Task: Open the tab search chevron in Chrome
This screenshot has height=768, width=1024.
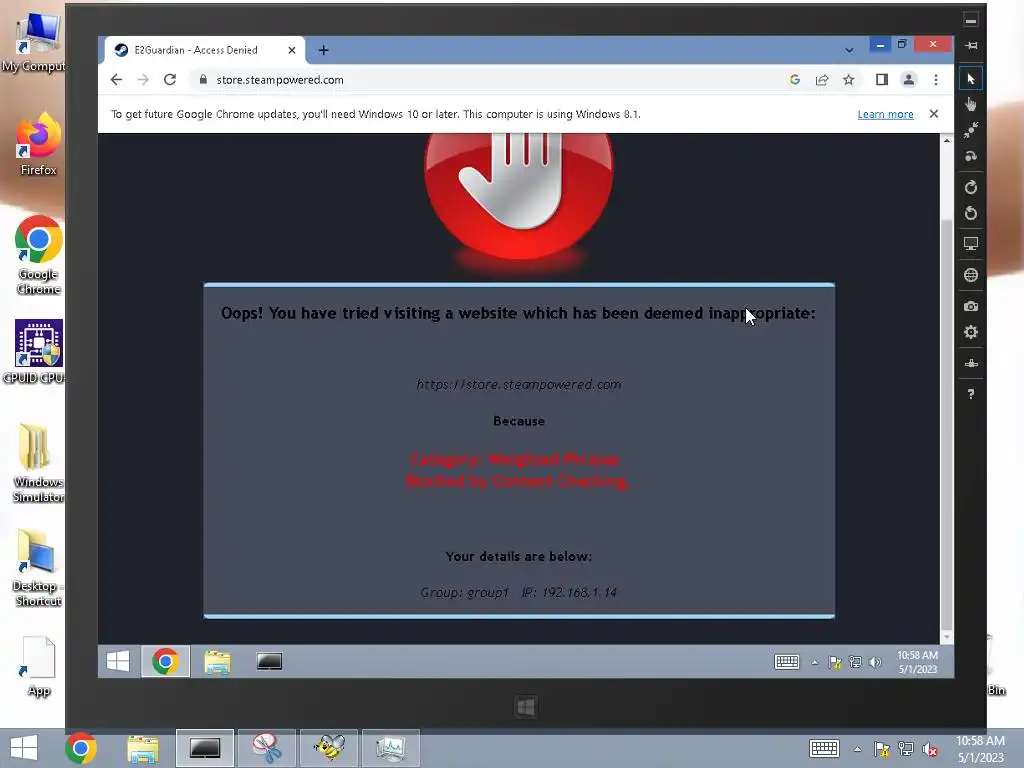Action: click(x=849, y=50)
